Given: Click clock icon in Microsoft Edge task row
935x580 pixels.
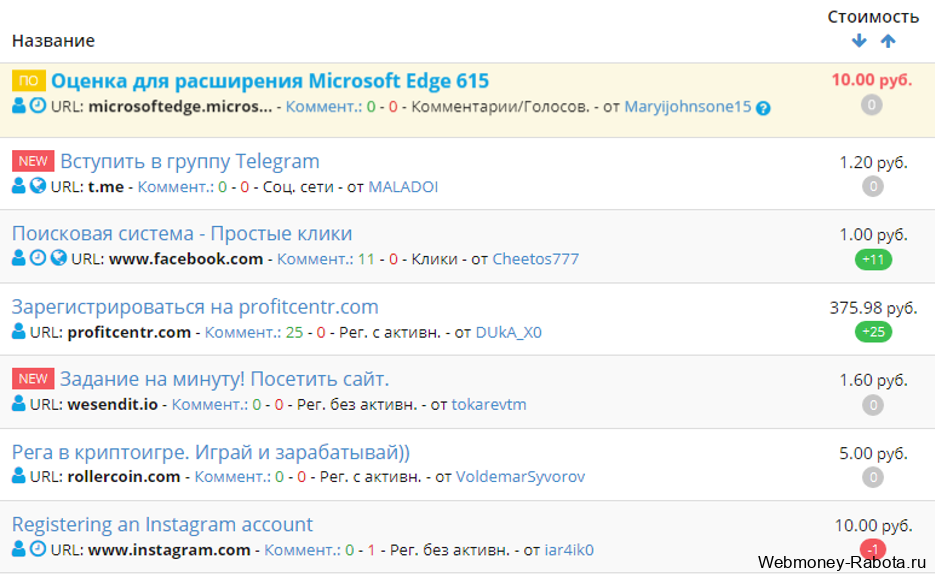Looking at the screenshot, I should (x=38, y=106).
